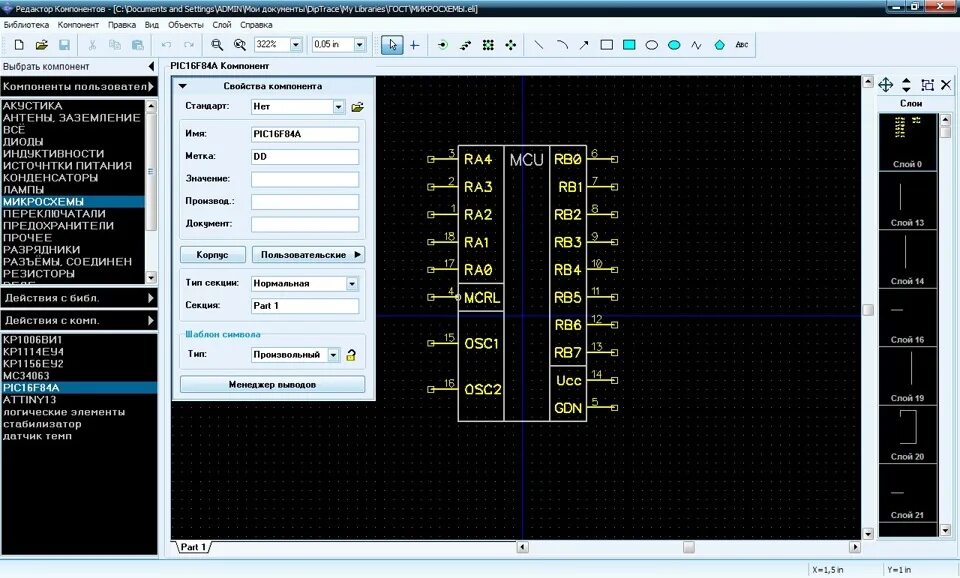960x578 pixels.
Task: Open the Справка menu
Action: [x=256, y=25]
